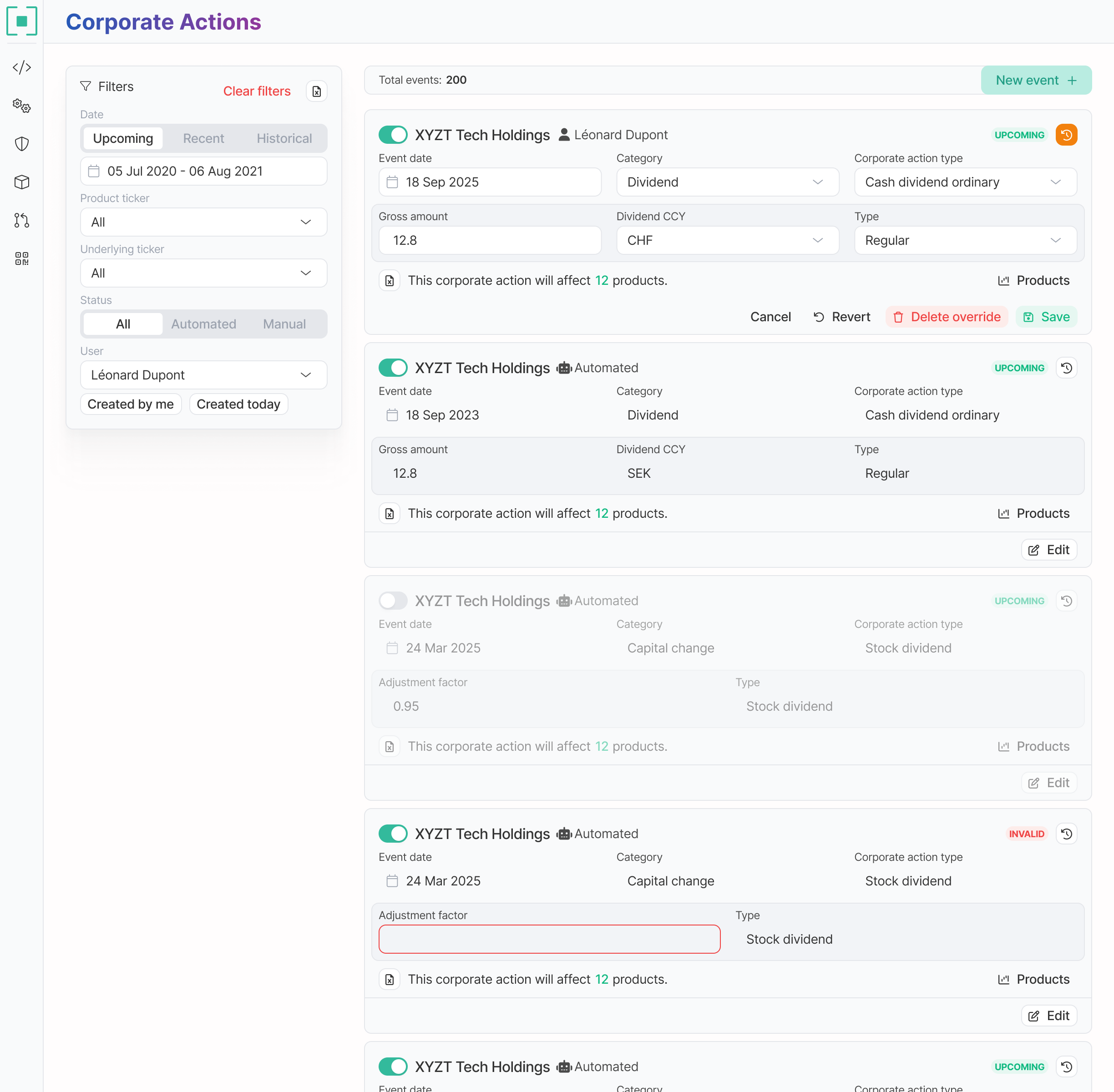The width and height of the screenshot is (1114, 1092).
Task: Open the cube products sidebar icon
Action: pos(22,182)
